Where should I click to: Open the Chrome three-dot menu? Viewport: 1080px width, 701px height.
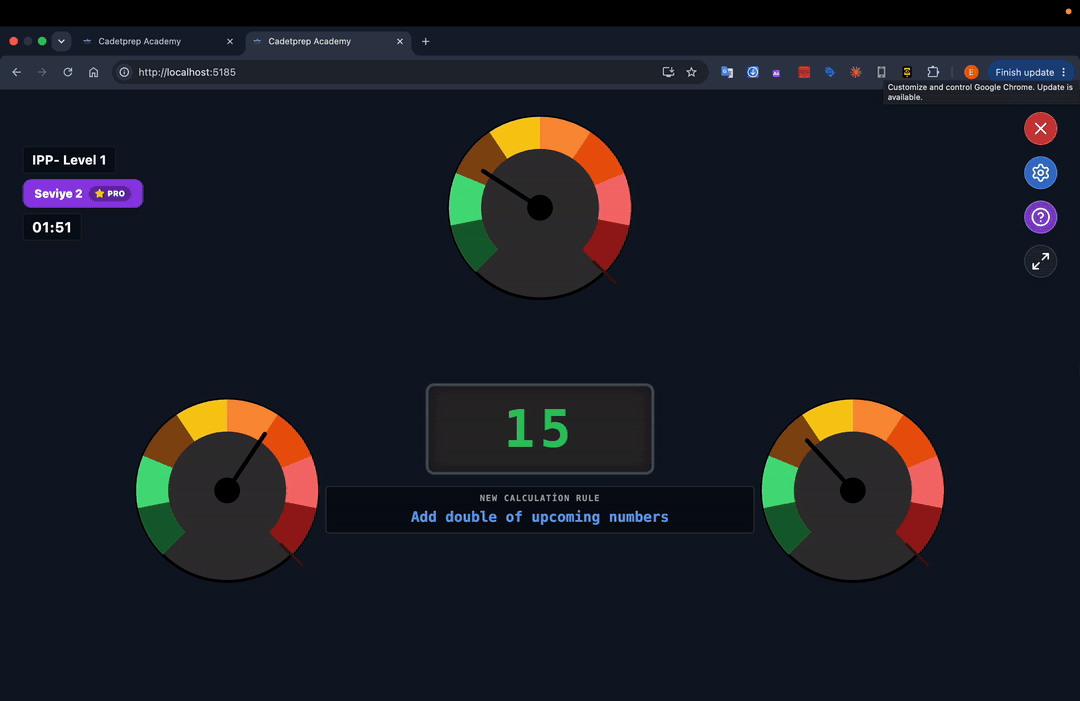click(x=1063, y=72)
